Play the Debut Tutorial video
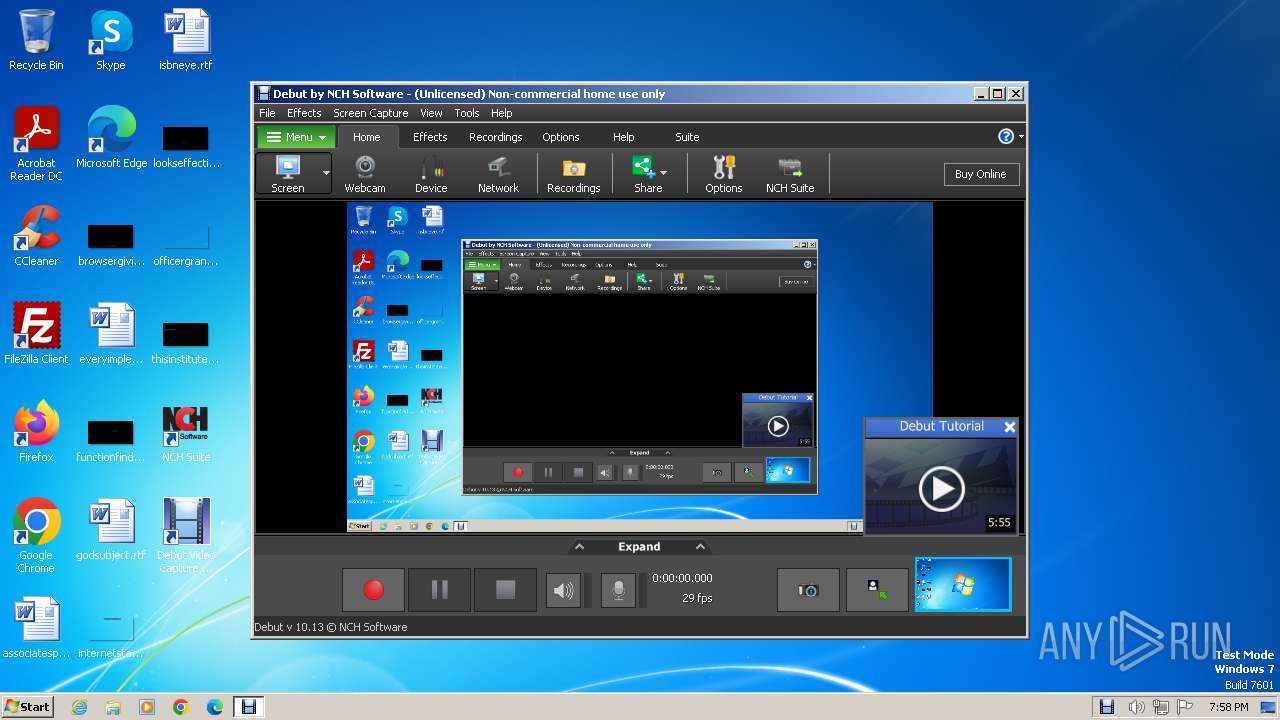The height and width of the screenshot is (720, 1280). pos(941,489)
